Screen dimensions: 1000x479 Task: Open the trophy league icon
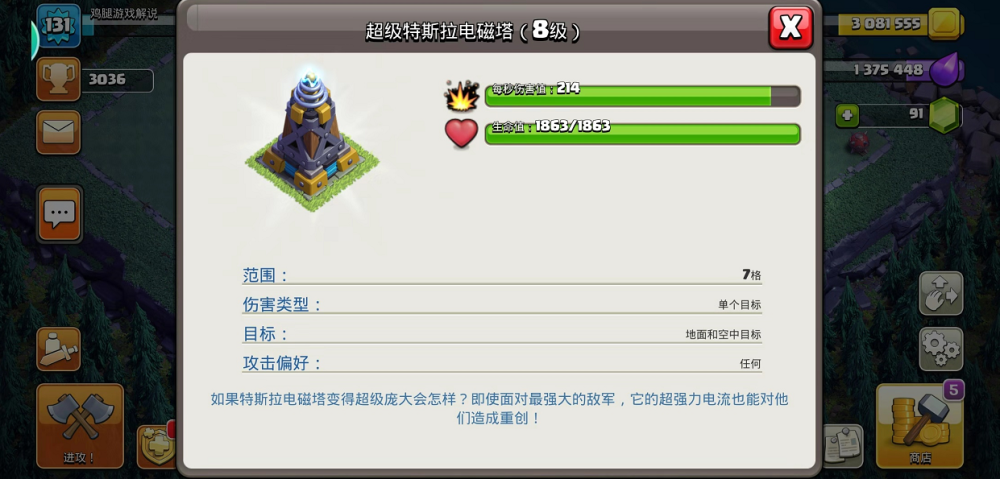[x=58, y=79]
